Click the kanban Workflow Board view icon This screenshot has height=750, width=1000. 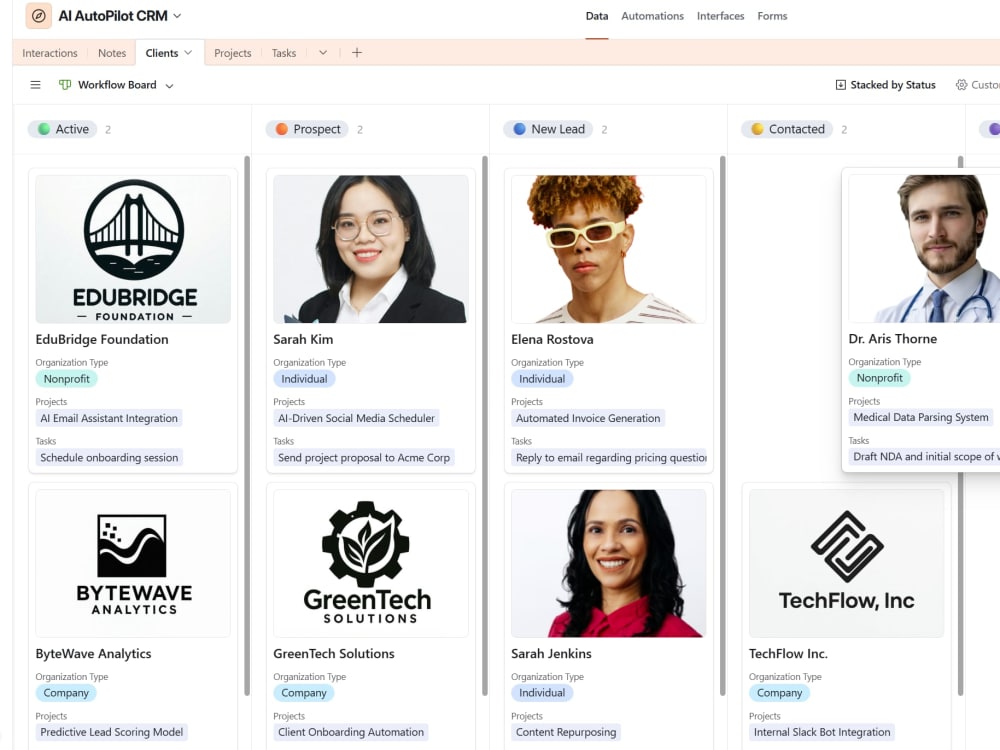(x=65, y=85)
